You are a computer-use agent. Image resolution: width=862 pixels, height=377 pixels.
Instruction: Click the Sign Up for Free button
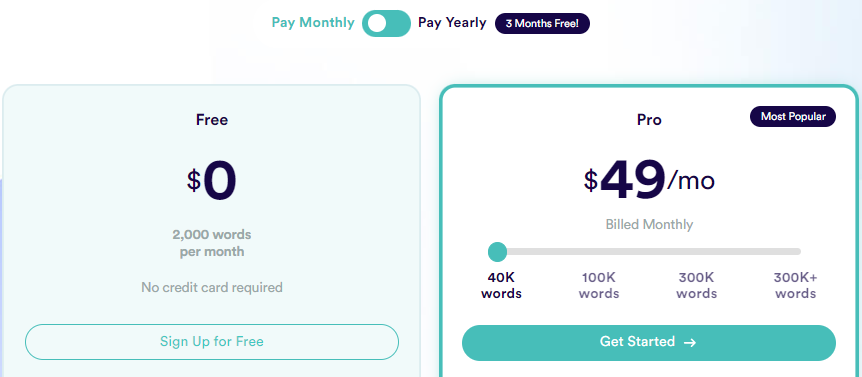(212, 342)
